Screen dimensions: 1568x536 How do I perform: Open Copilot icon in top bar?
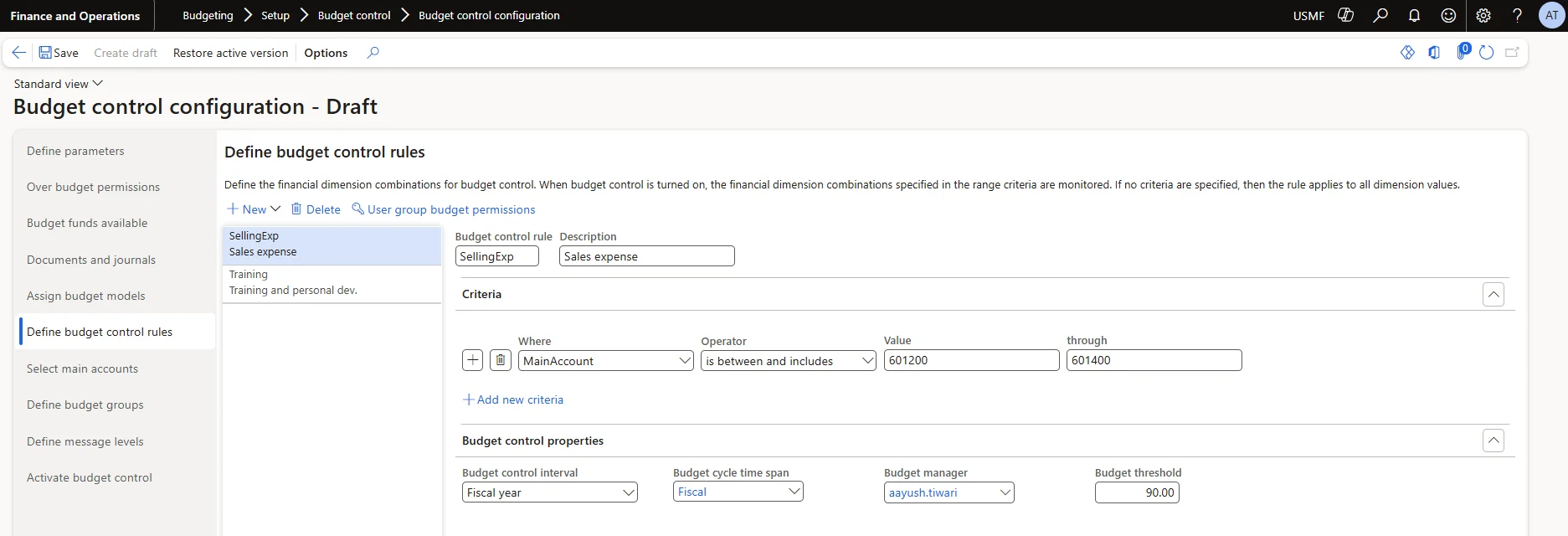pyautogui.click(x=1346, y=15)
